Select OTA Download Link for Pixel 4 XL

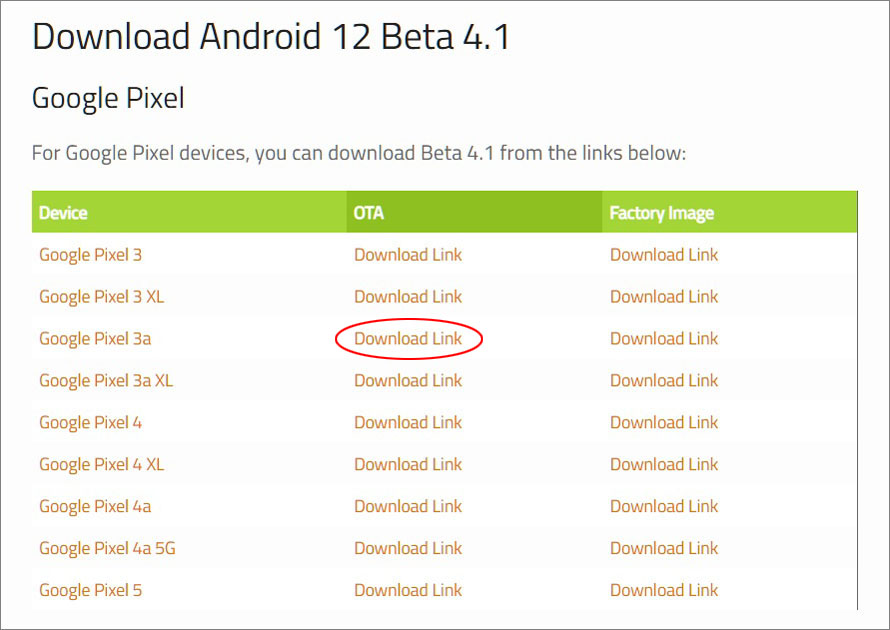(408, 465)
